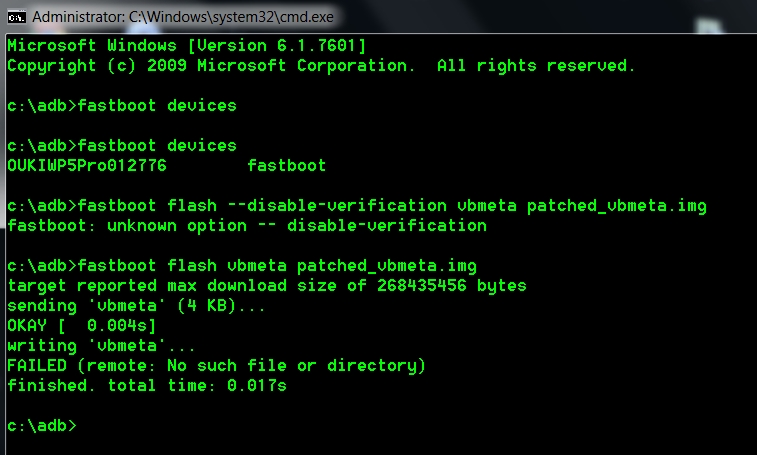This screenshot has width=757, height=455.
Task: Click the FAILED No such file error
Action: click(x=216, y=366)
